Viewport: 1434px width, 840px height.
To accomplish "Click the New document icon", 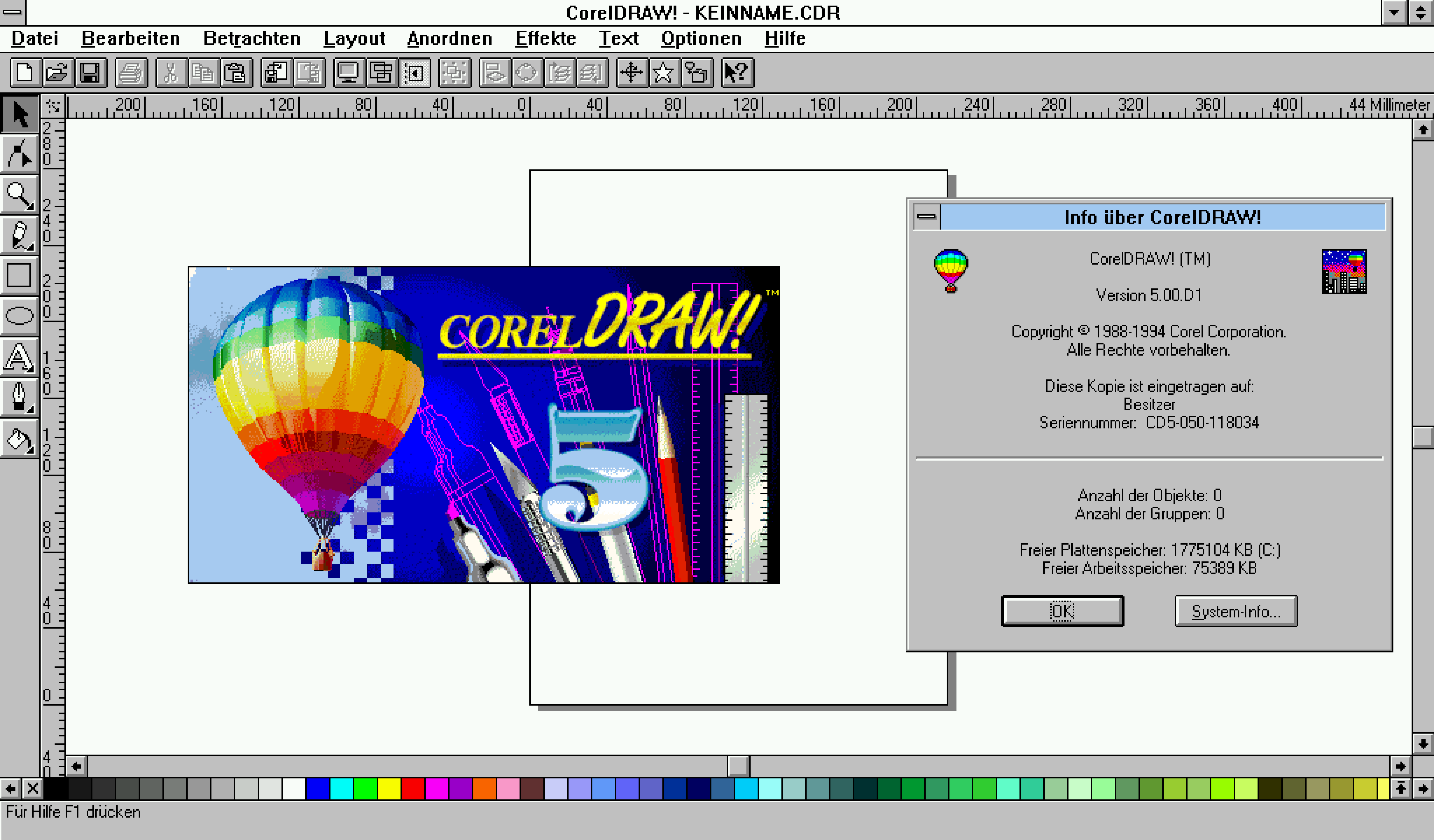I will pyautogui.click(x=25, y=73).
